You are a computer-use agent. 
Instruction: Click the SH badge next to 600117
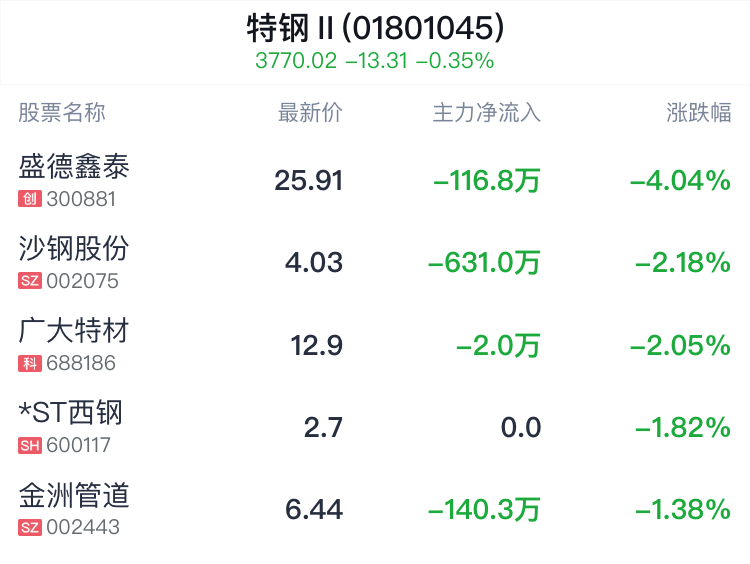pos(30,445)
